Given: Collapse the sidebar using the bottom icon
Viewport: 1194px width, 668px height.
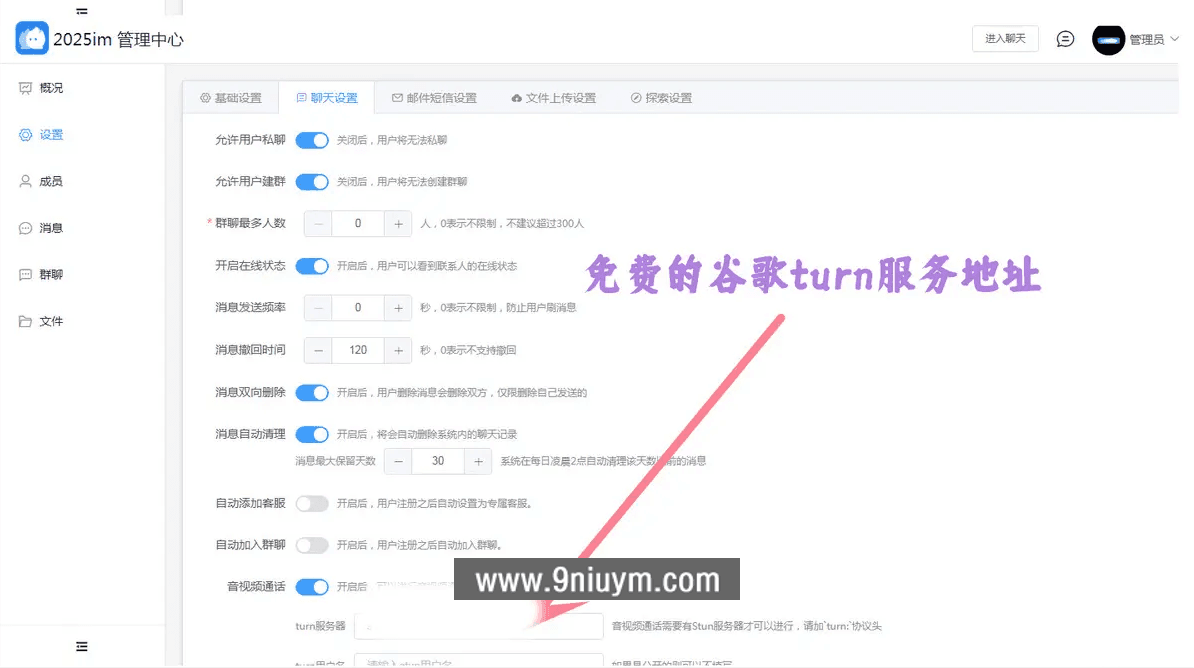Looking at the screenshot, I should coord(81,646).
